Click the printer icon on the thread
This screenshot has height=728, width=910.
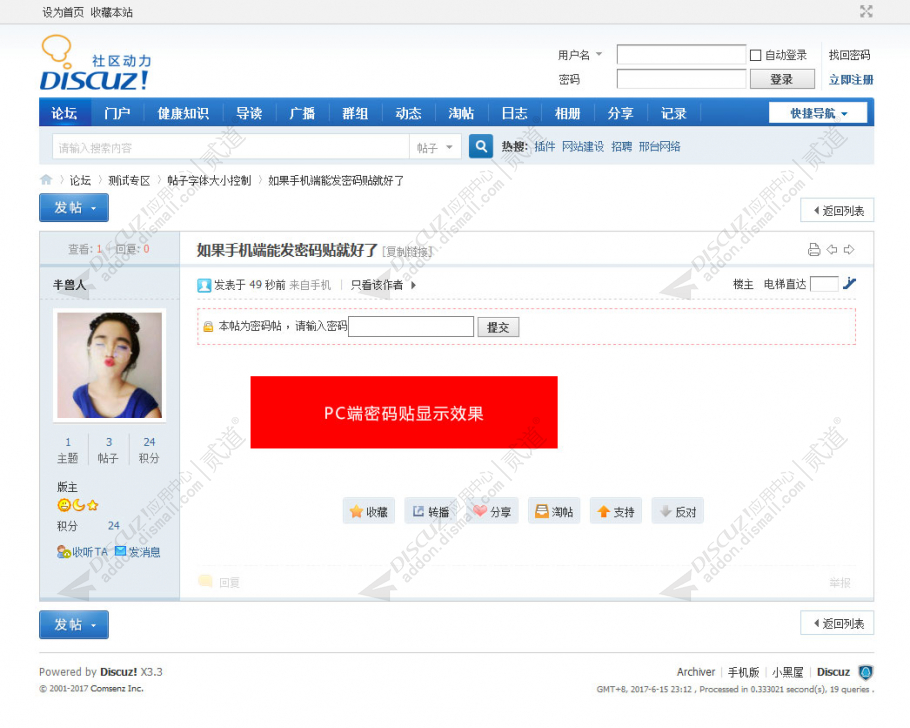tap(814, 250)
